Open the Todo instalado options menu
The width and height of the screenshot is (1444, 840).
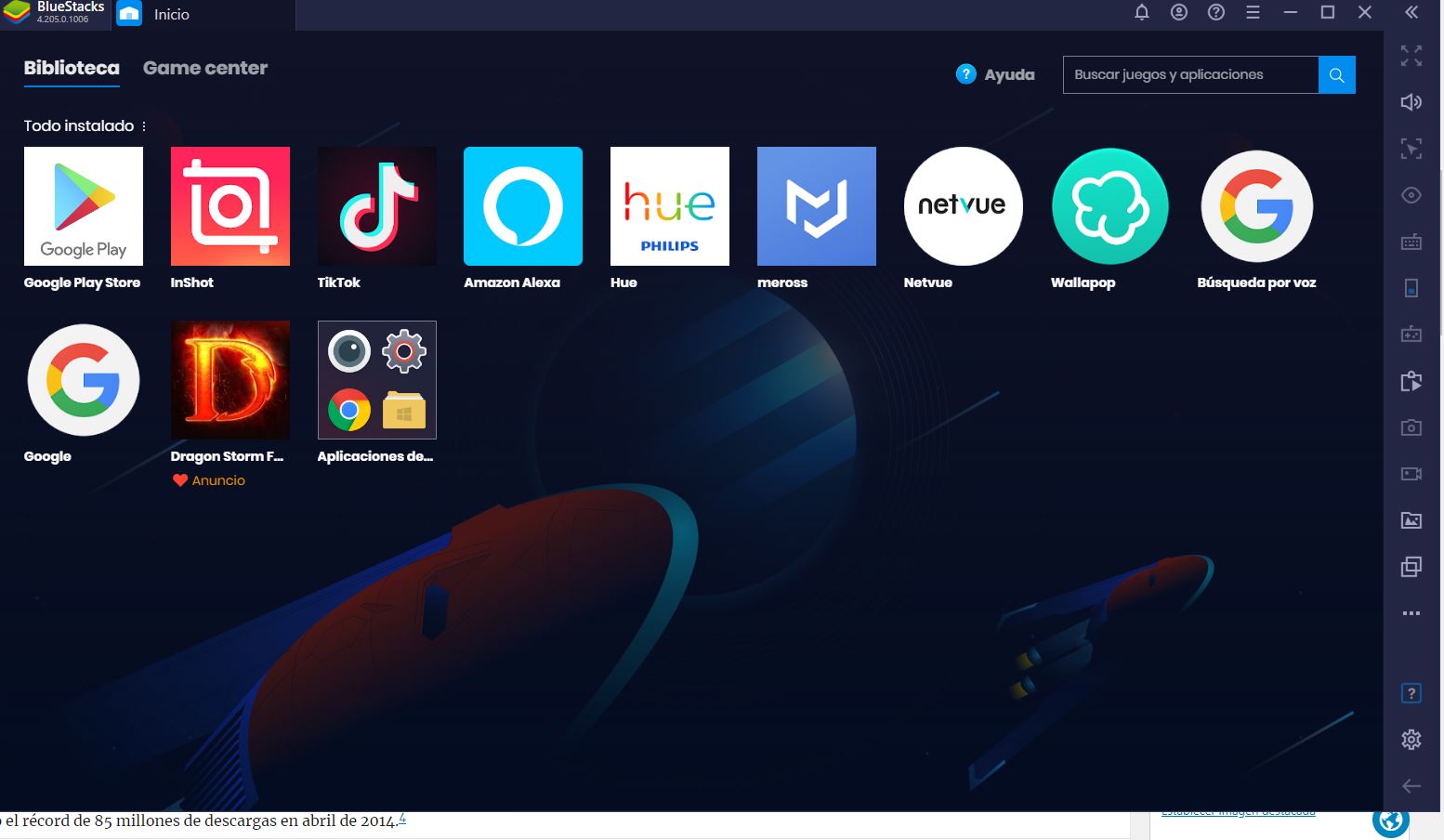click(x=144, y=126)
